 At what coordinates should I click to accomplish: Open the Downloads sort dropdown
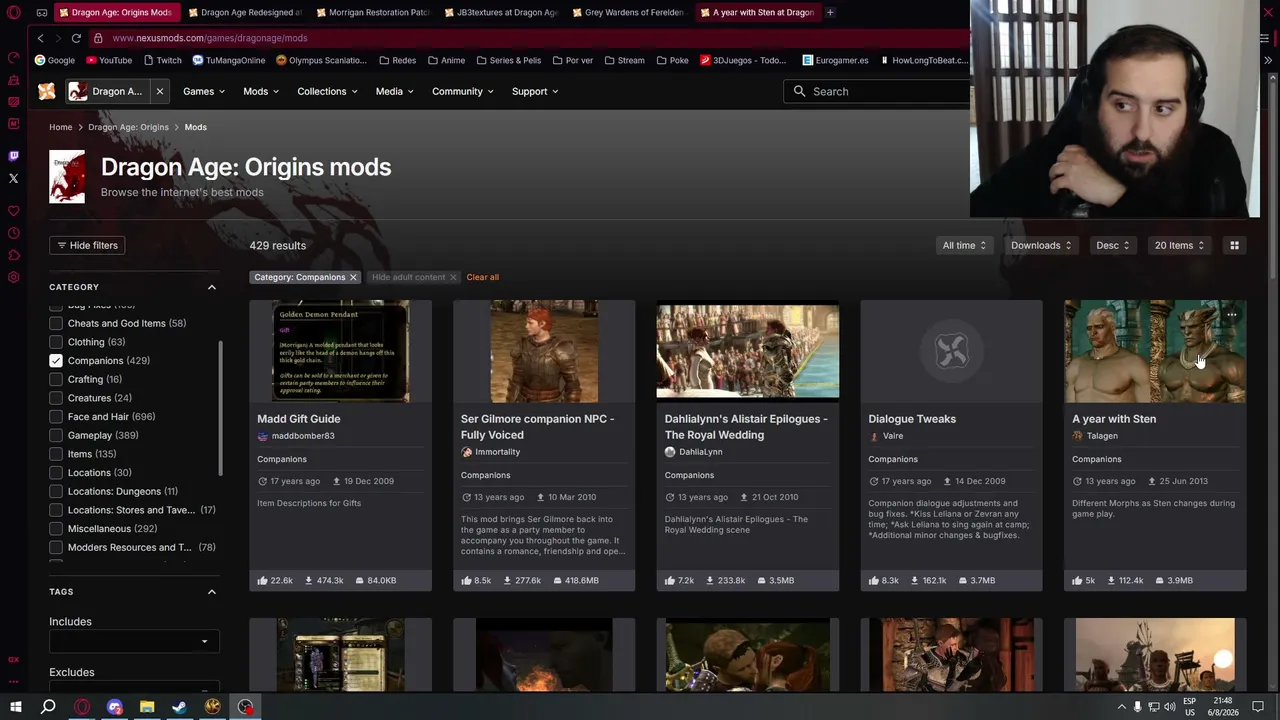click(x=1041, y=245)
